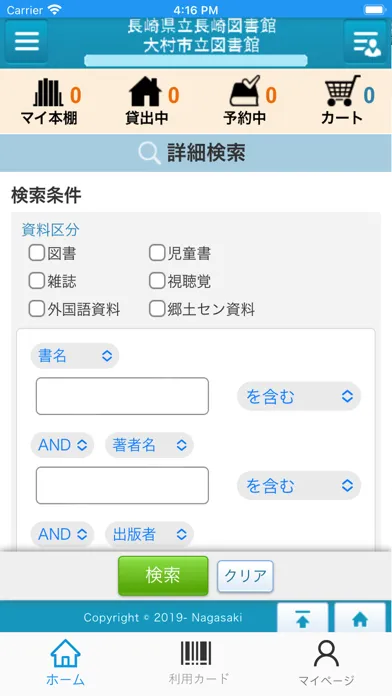The image size is (392, 696).
Task: Expand the 著者名 field dropdown
Action: pyautogui.click(x=149, y=445)
